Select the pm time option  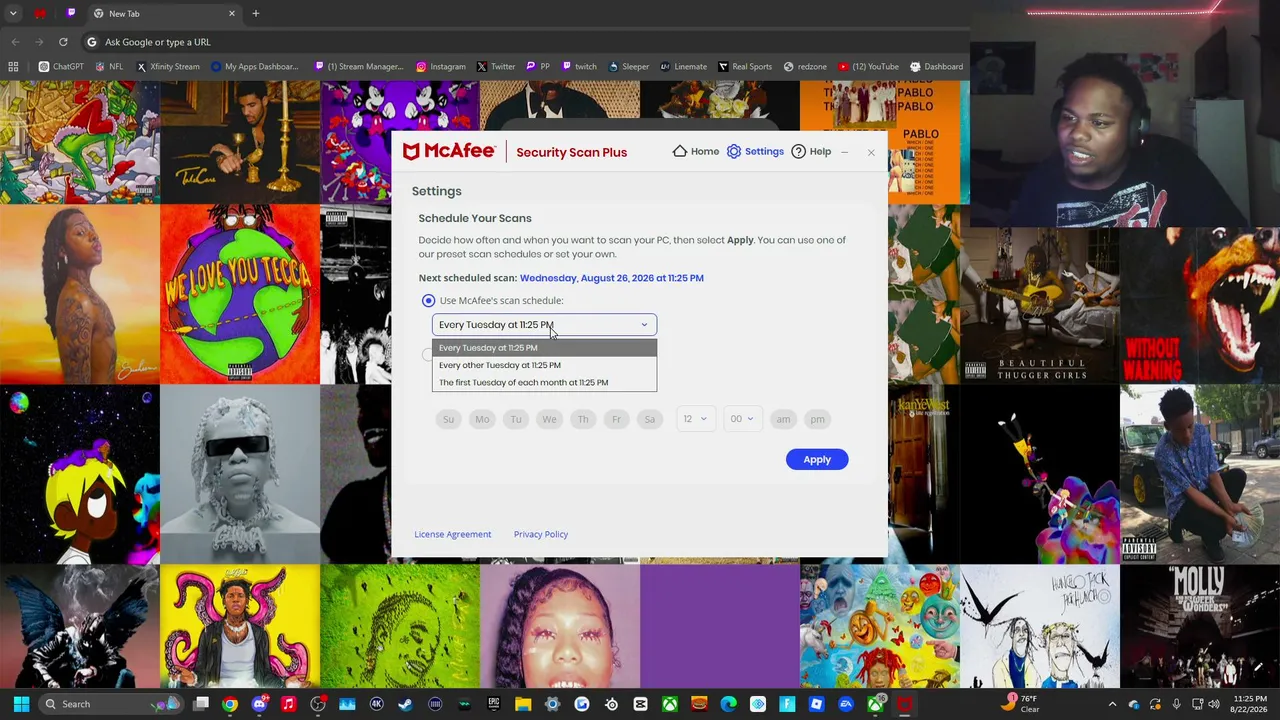point(818,419)
